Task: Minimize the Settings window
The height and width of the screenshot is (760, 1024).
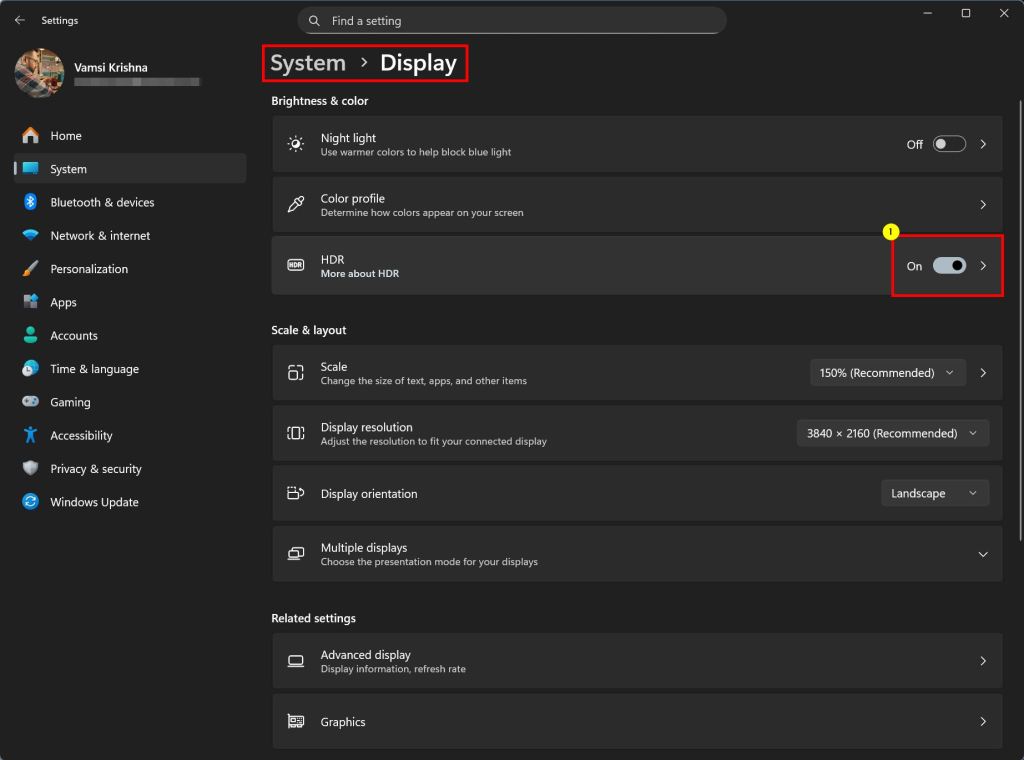Action: tap(927, 13)
